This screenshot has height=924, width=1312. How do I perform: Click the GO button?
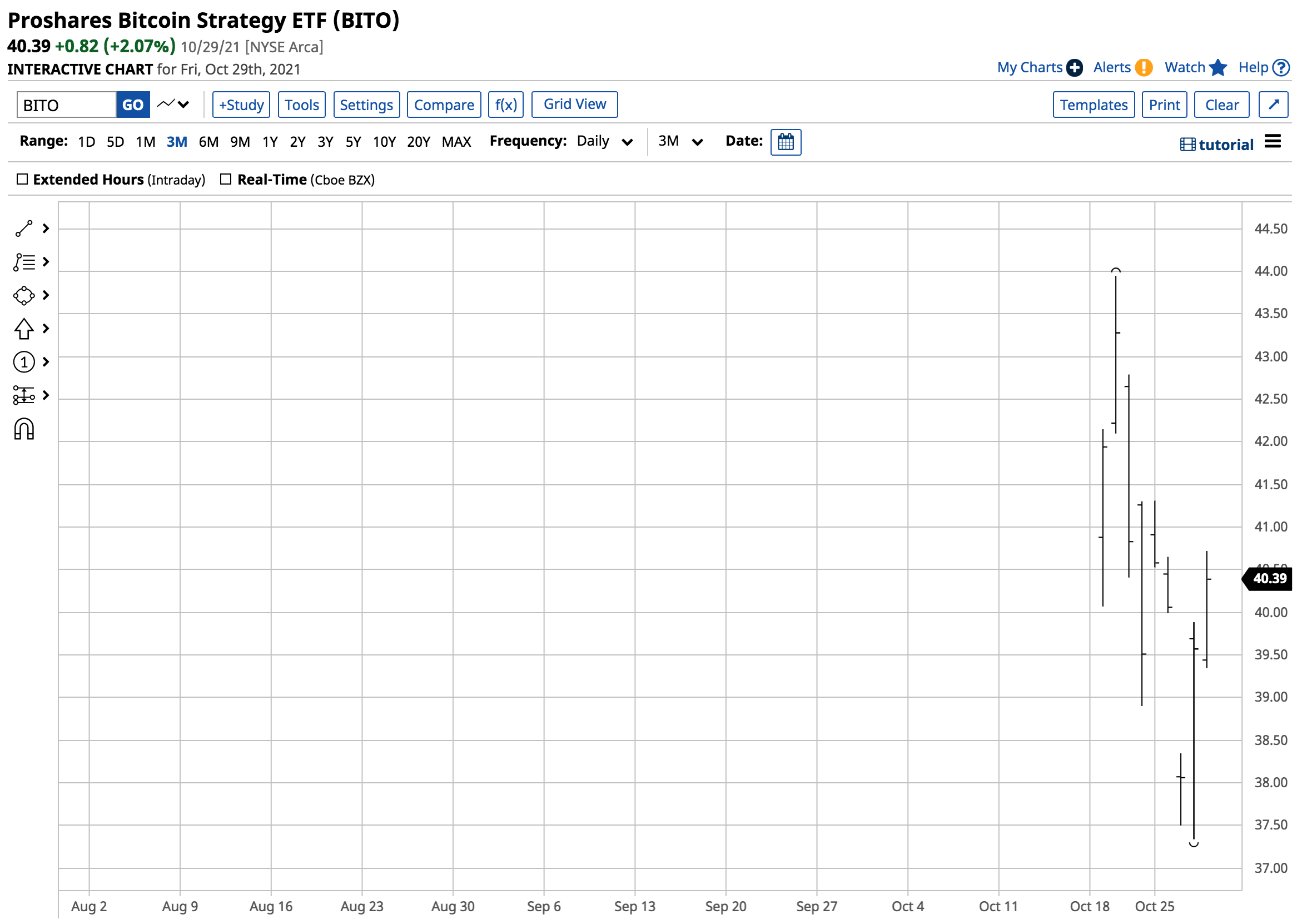tap(133, 105)
